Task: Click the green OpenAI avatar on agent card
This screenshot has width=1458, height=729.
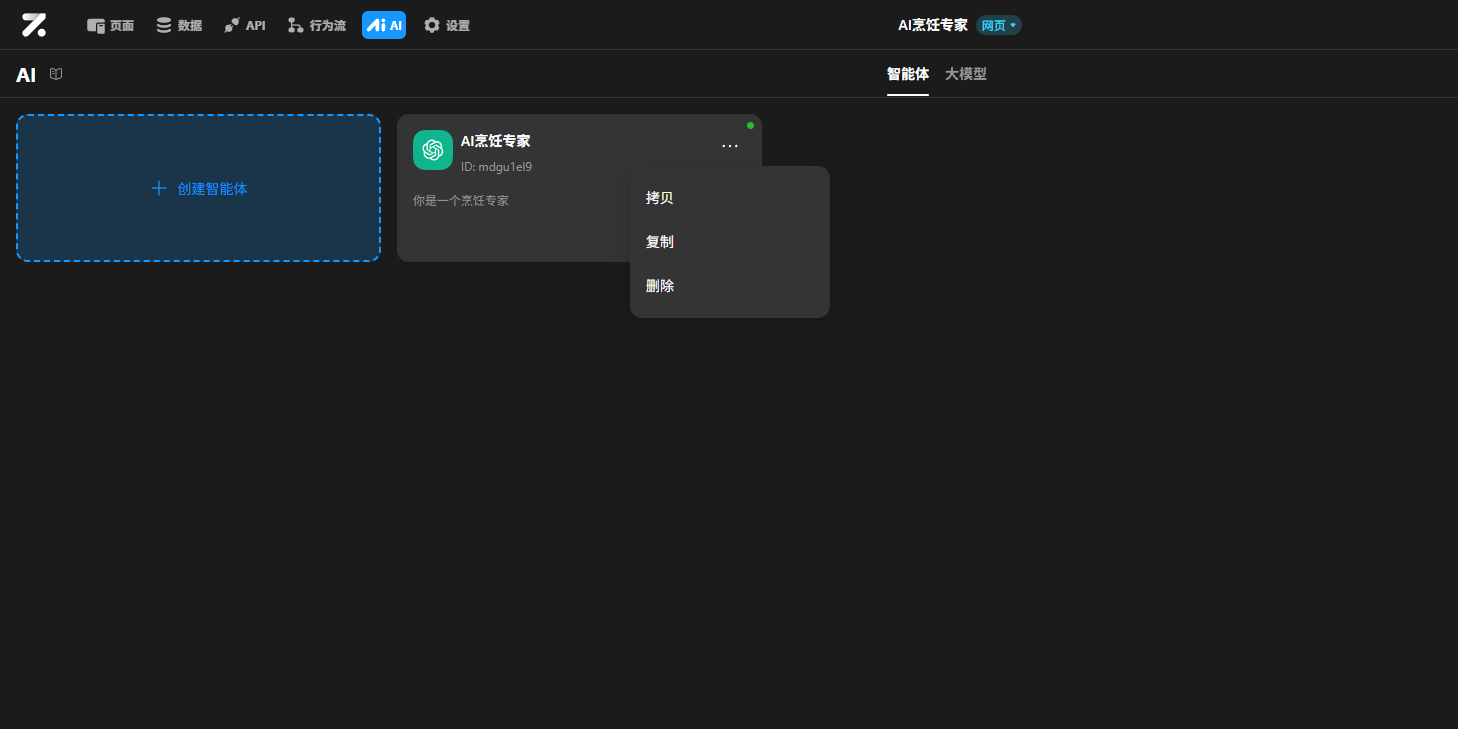Action: click(433, 150)
